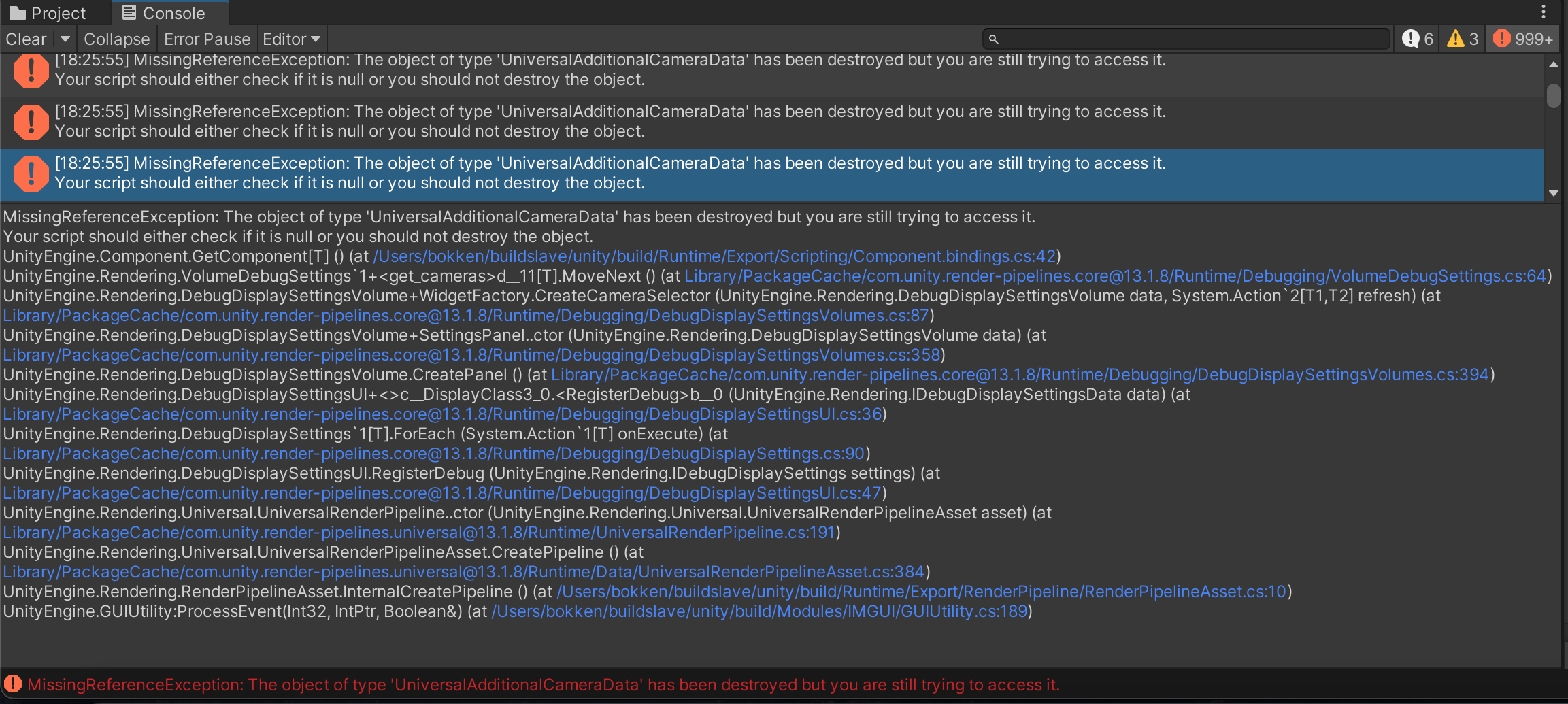Click the GetComponent[T] stack trace line

[x=532, y=256]
